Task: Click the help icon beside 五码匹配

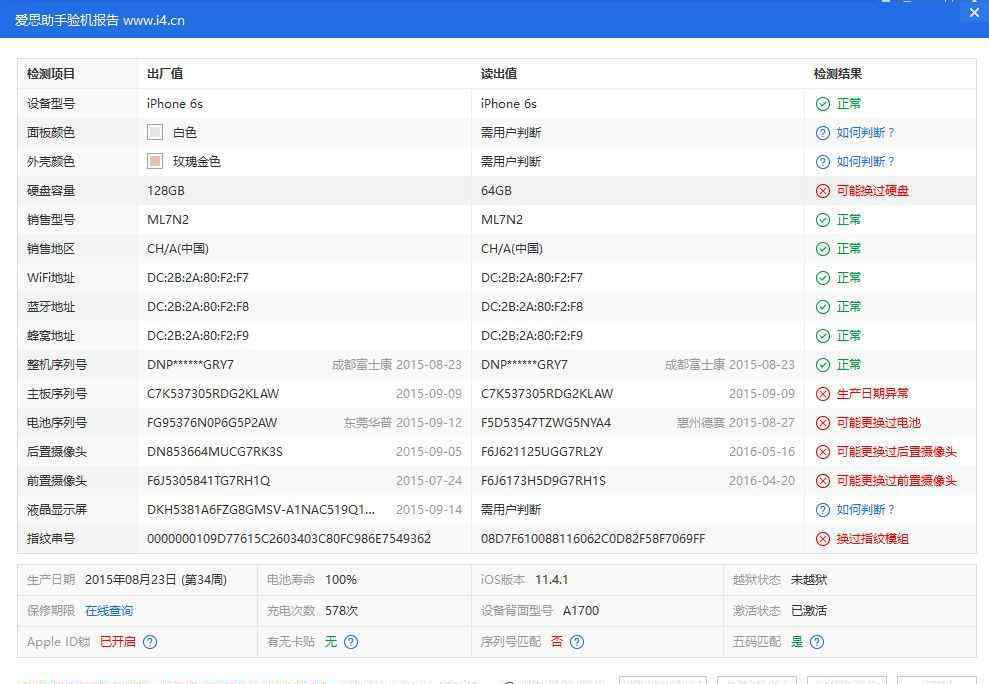Action: (x=817, y=642)
